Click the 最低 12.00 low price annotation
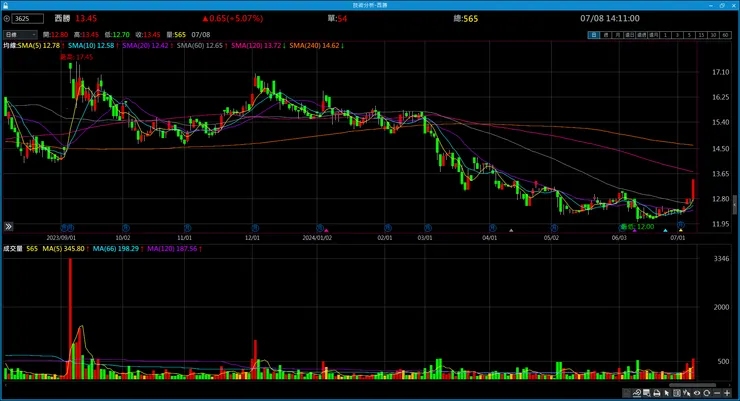740x401 pixels. pos(637,226)
